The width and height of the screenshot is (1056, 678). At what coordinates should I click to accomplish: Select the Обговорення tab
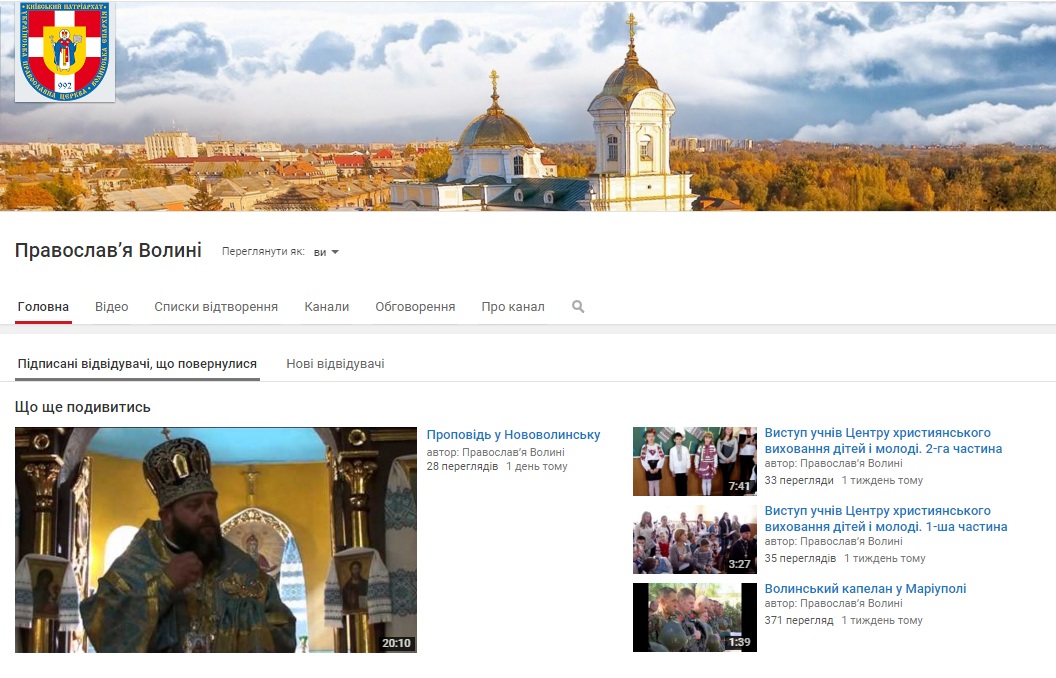(x=415, y=307)
